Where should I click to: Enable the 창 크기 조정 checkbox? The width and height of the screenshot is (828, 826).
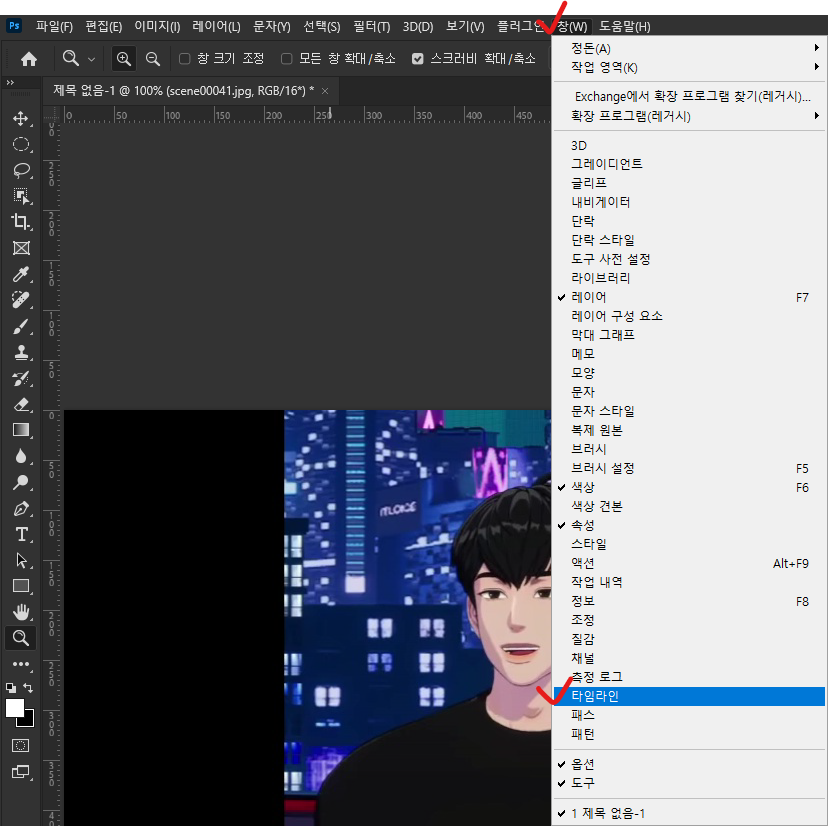(x=184, y=59)
